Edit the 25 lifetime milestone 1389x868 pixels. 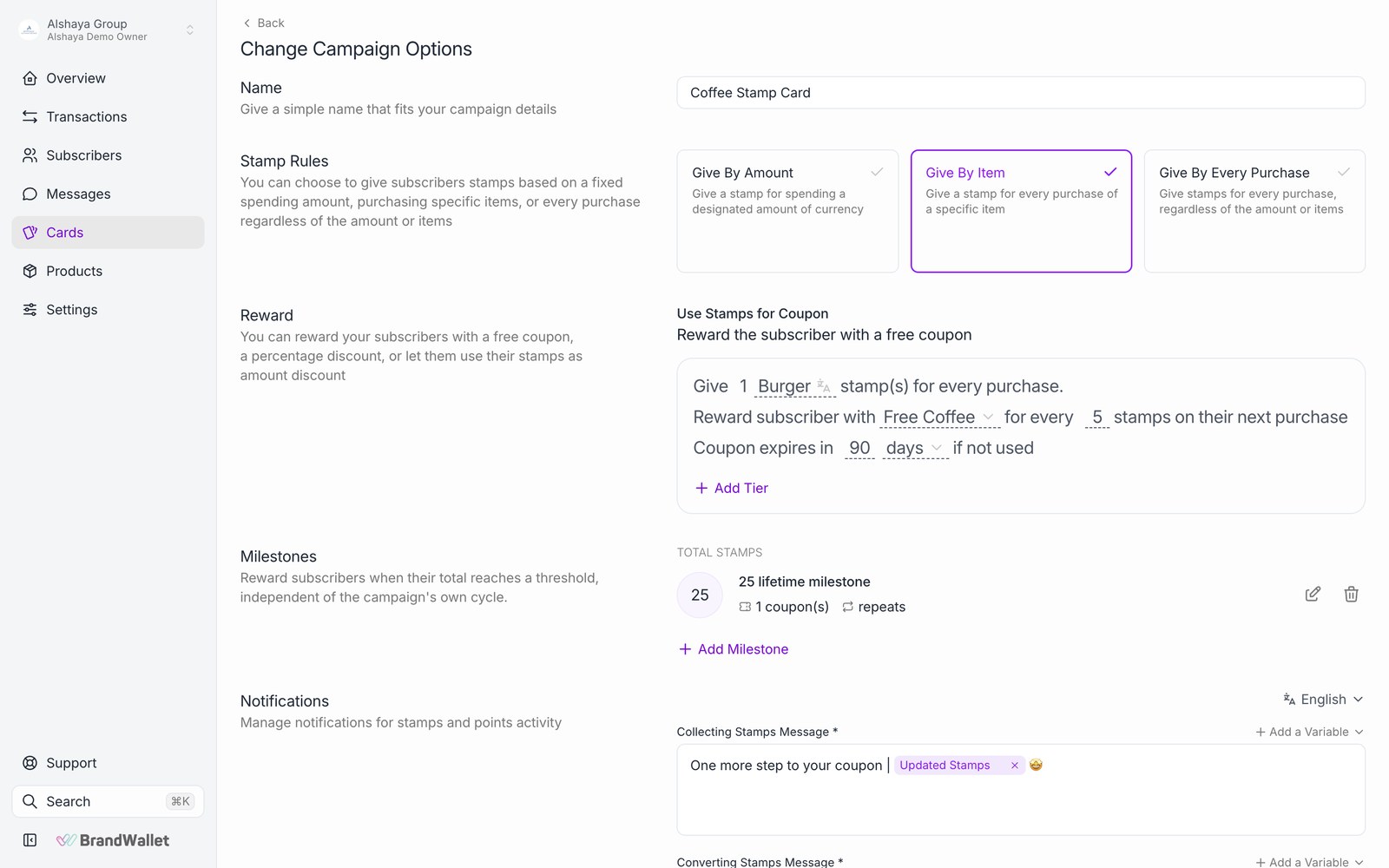click(1313, 595)
